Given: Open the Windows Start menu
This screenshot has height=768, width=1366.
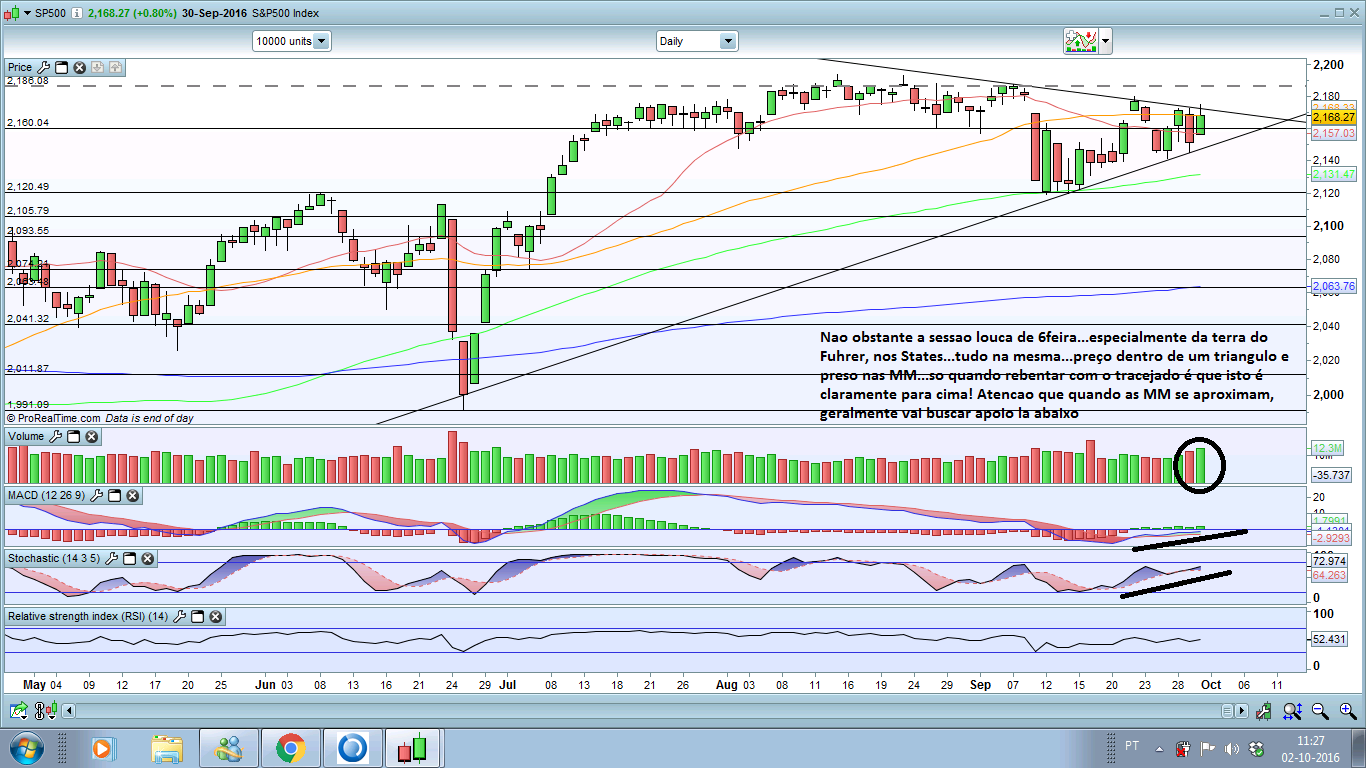Looking at the screenshot, I should [27, 748].
